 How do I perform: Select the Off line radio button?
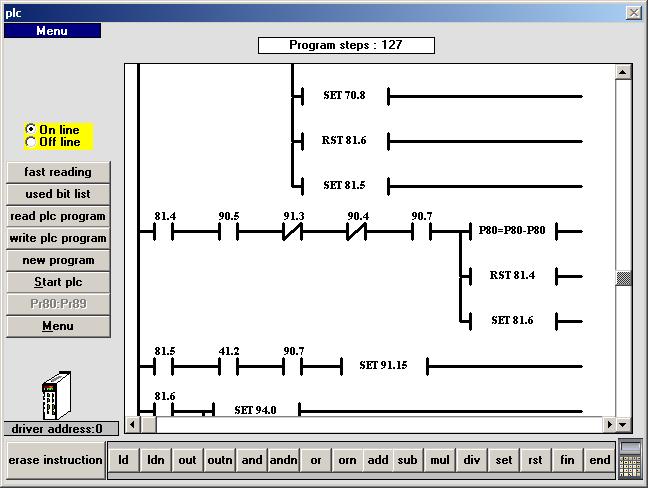[x=31, y=142]
